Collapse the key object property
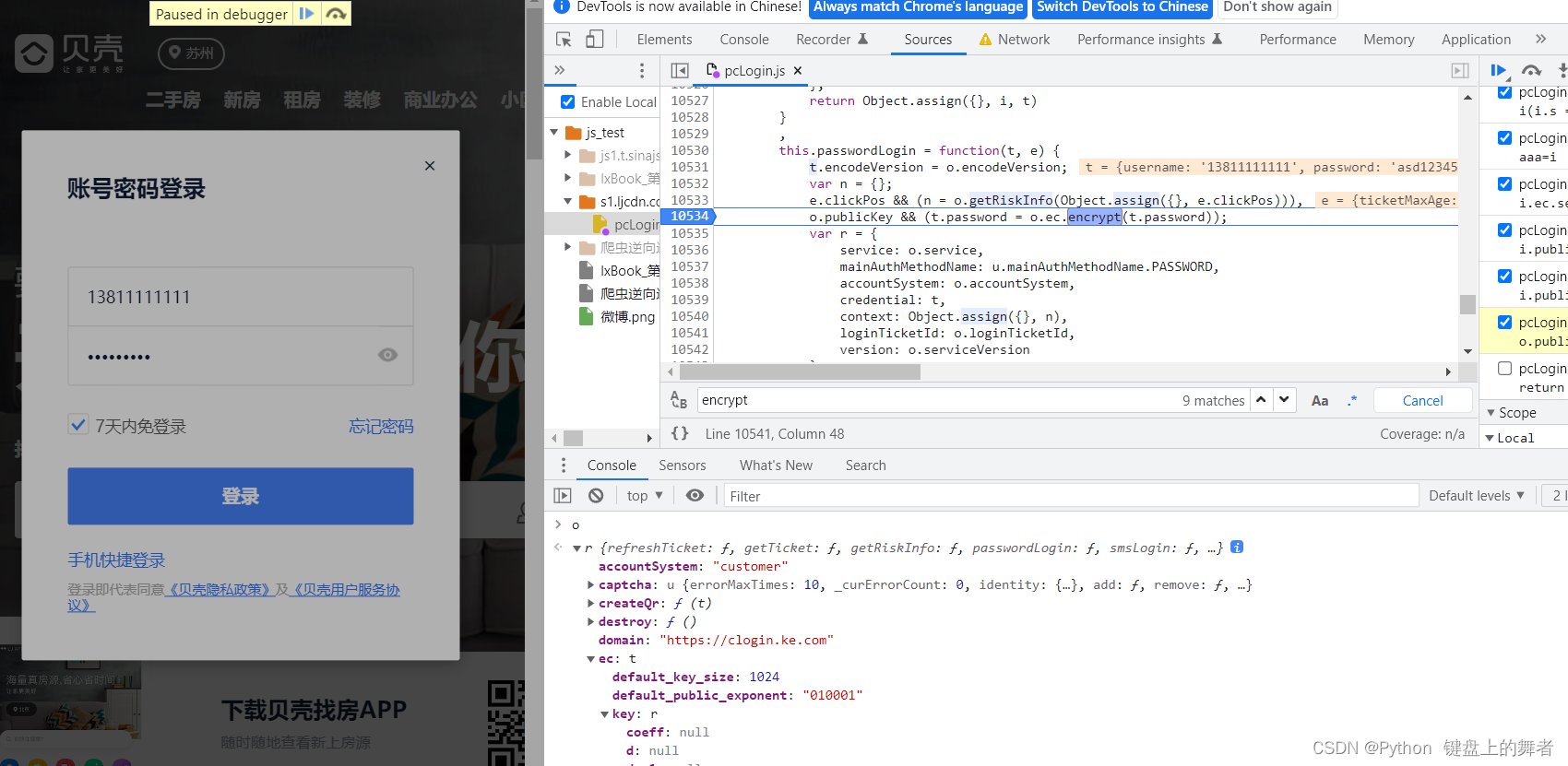 pyautogui.click(x=605, y=713)
